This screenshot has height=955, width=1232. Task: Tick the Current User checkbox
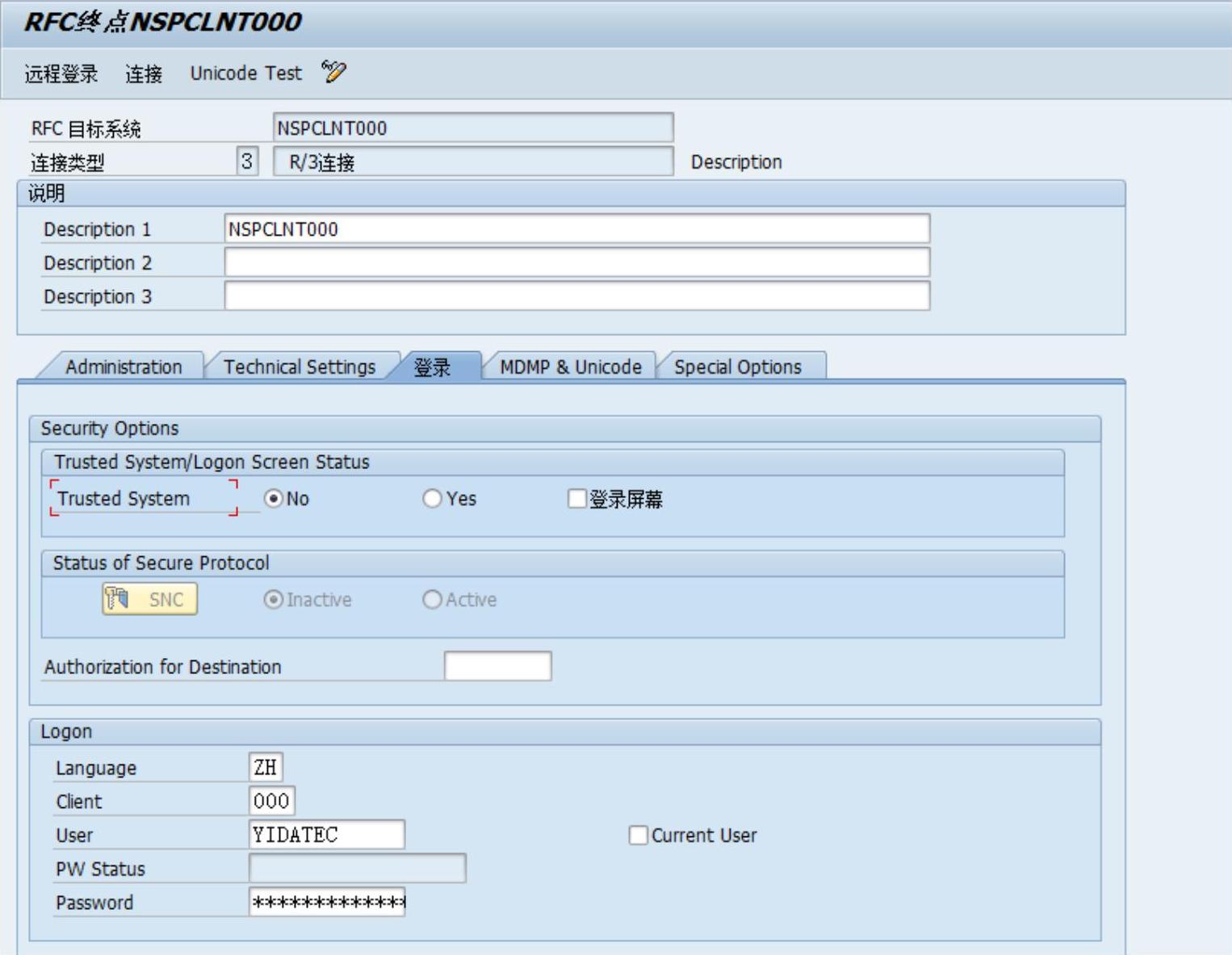[638, 835]
